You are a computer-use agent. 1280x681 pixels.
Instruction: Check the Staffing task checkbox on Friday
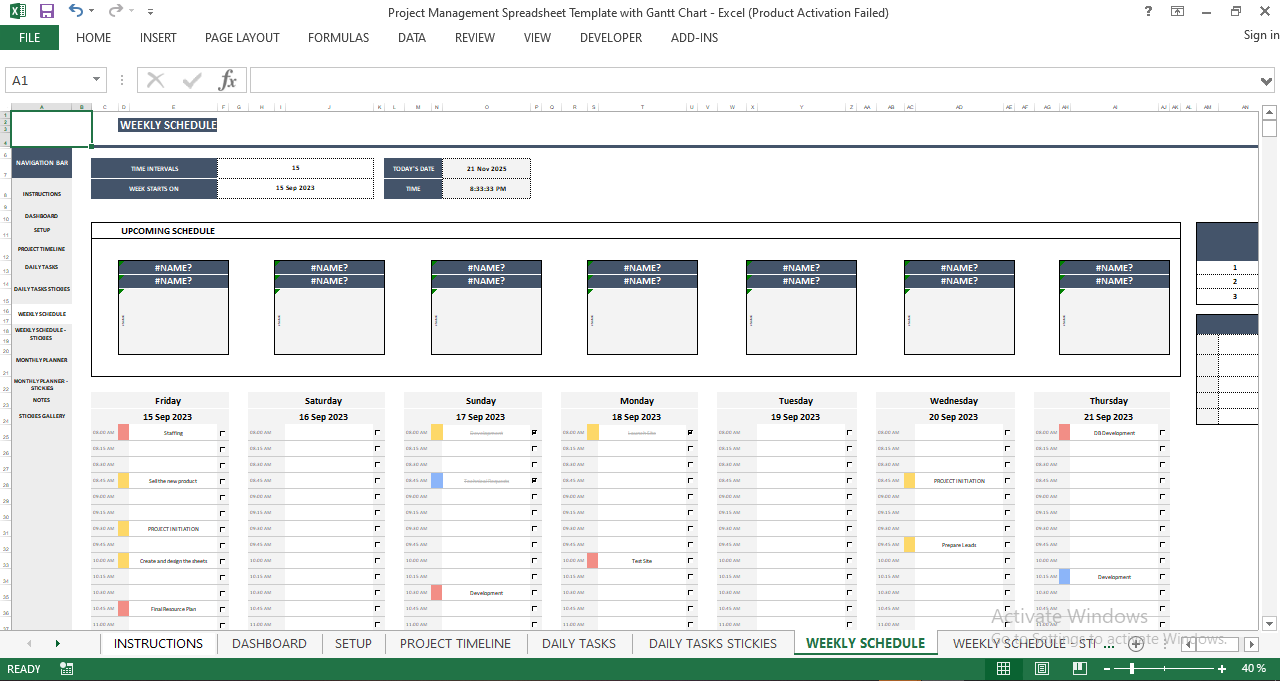coord(222,432)
